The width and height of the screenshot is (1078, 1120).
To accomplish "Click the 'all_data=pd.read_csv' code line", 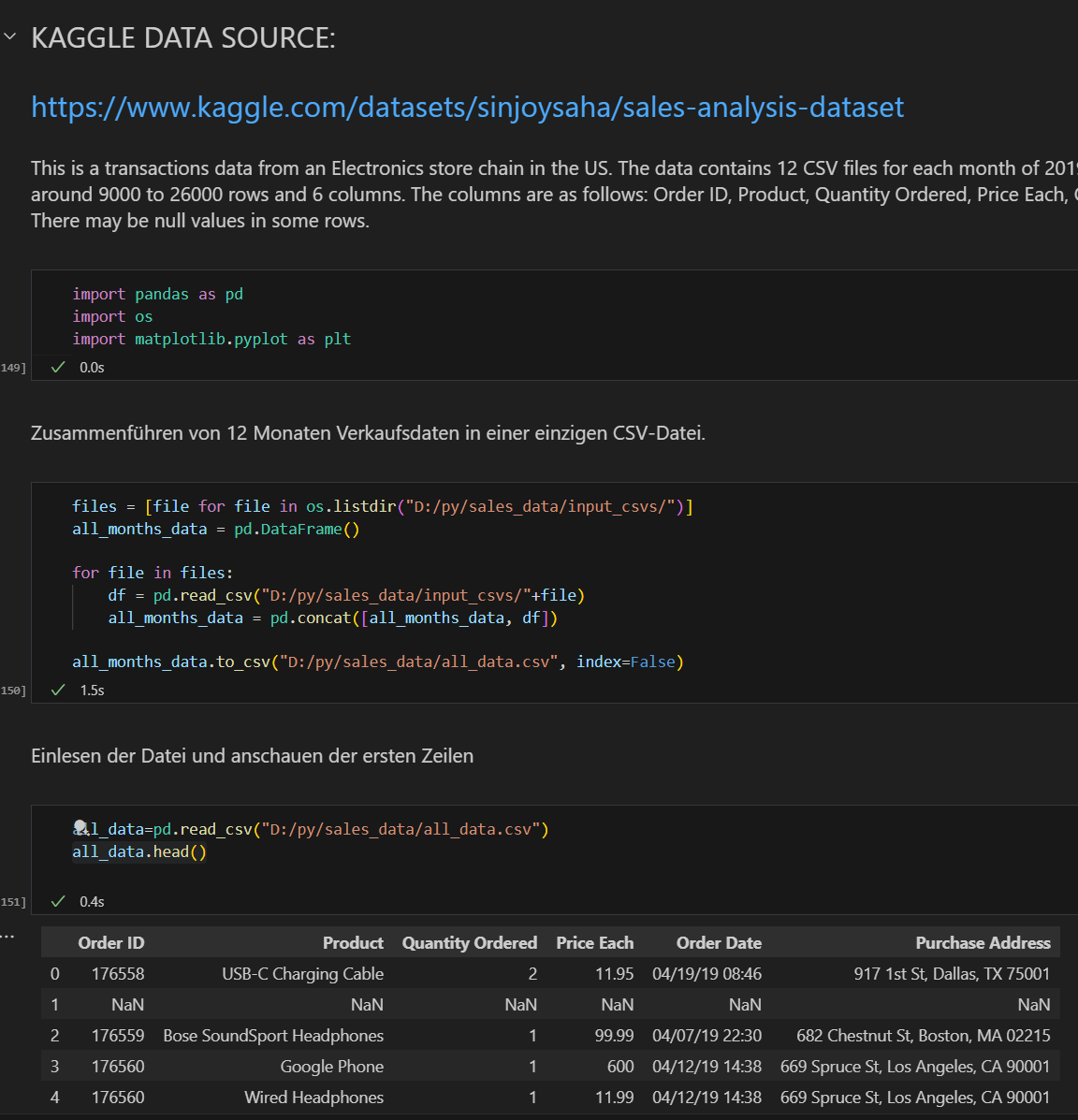I will click(310, 829).
